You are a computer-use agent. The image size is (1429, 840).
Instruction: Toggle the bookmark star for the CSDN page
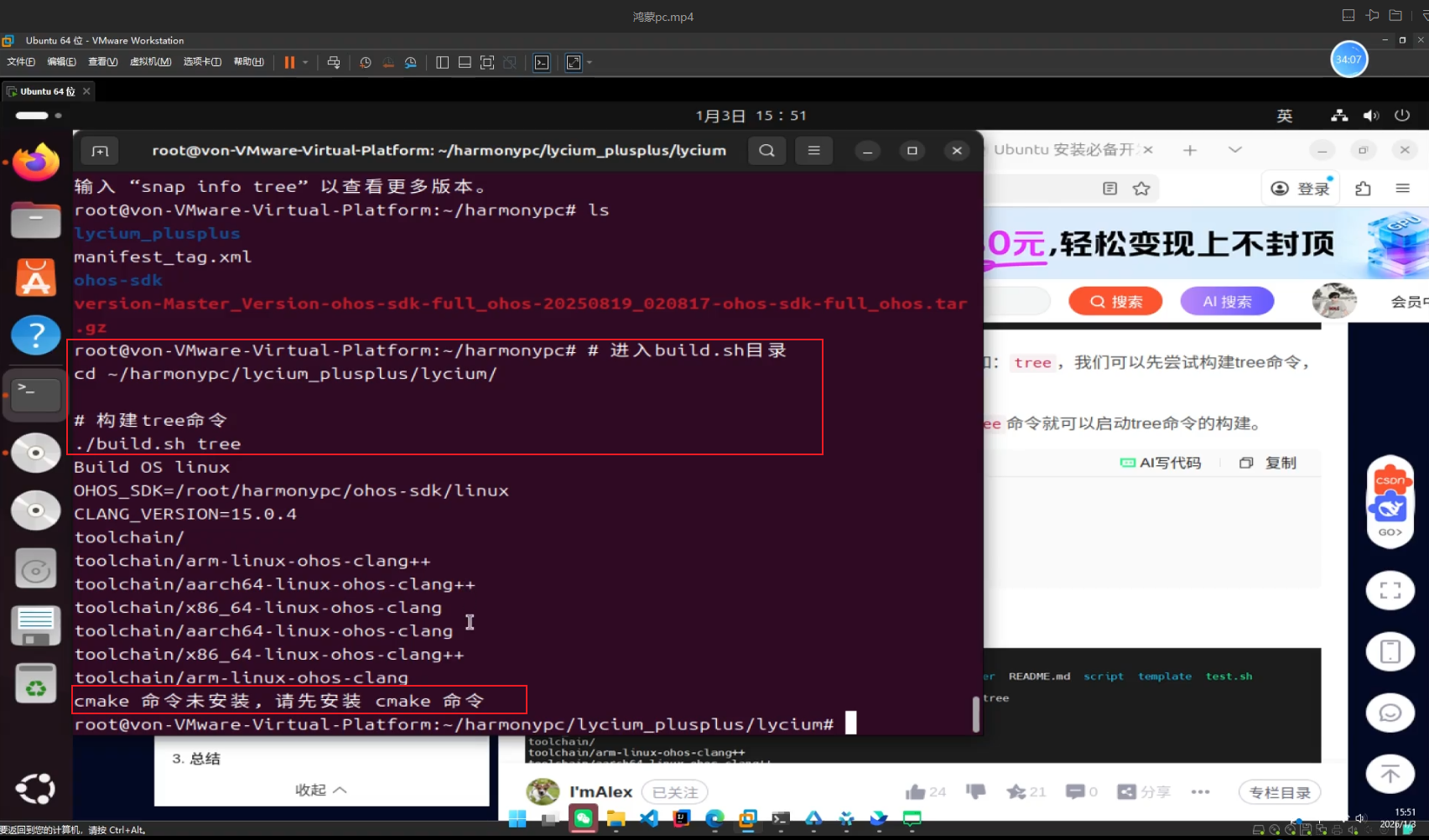1141,188
